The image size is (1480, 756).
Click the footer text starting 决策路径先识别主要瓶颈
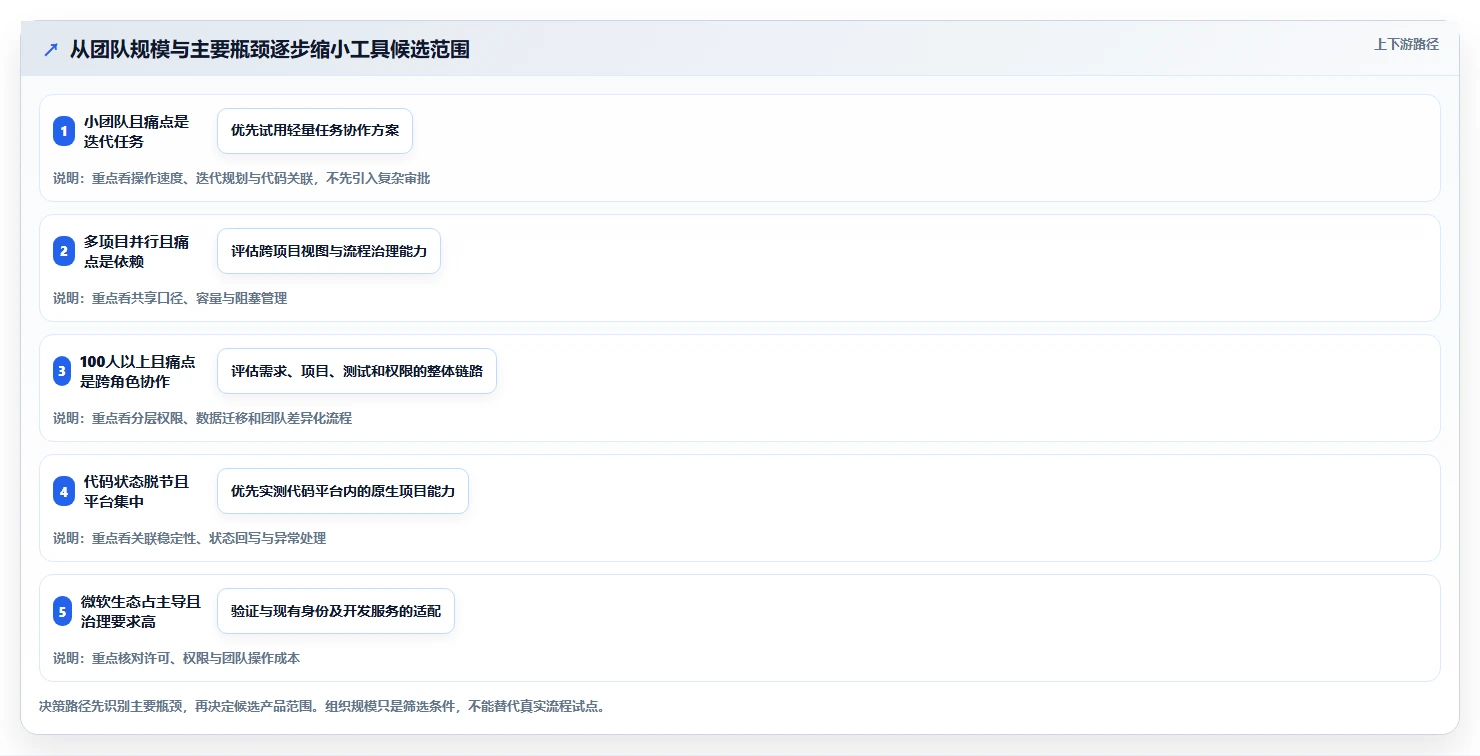pyautogui.click(x=322, y=706)
